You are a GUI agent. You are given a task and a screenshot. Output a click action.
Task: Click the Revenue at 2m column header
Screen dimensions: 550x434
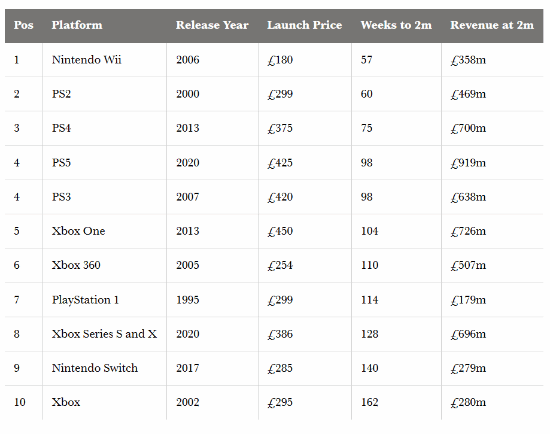492,25
